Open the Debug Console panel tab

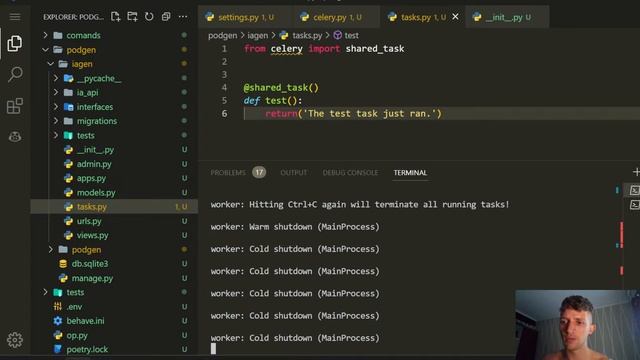[350, 173]
